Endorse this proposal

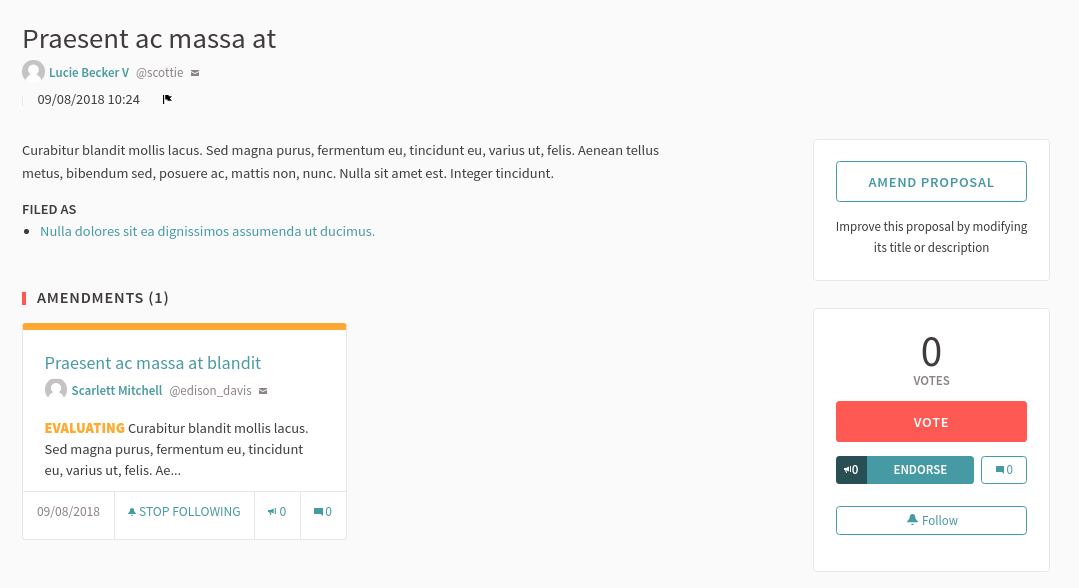(920, 470)
